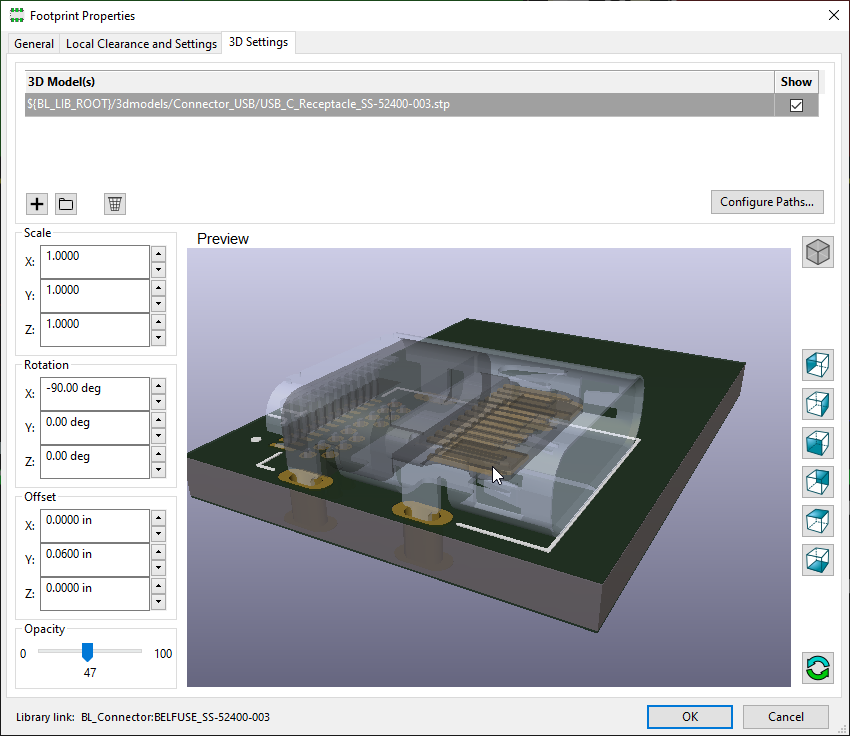The width and height of the screenshot is (850, 736).
Task: Toggle orthographic projection cube icon
Action: 818,252
